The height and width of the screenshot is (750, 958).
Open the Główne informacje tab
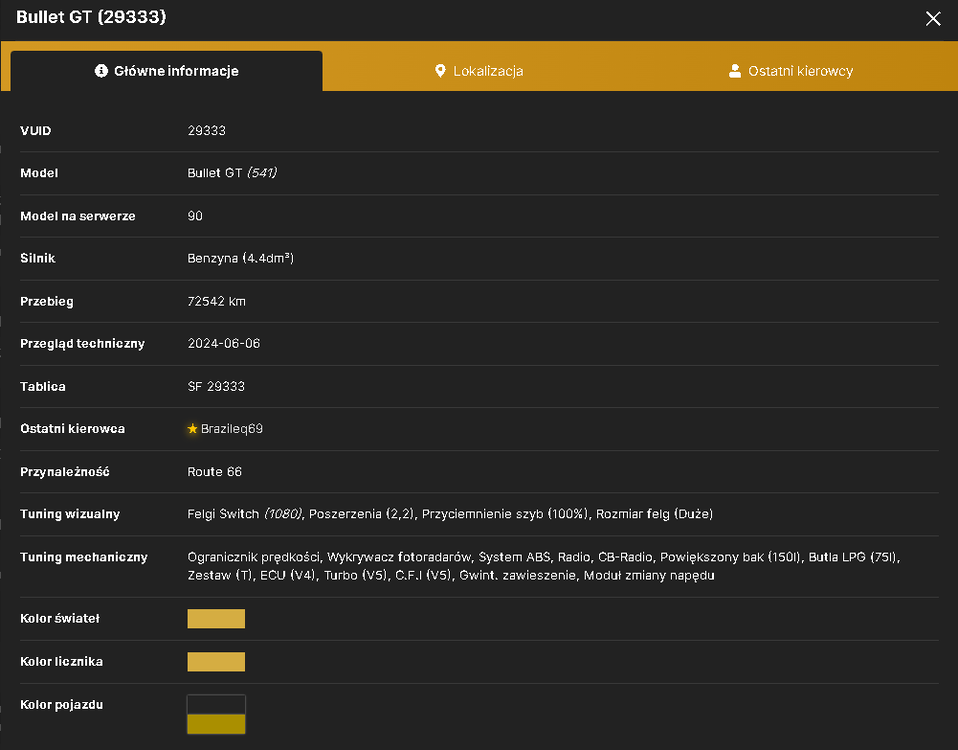tap(166, 71)
